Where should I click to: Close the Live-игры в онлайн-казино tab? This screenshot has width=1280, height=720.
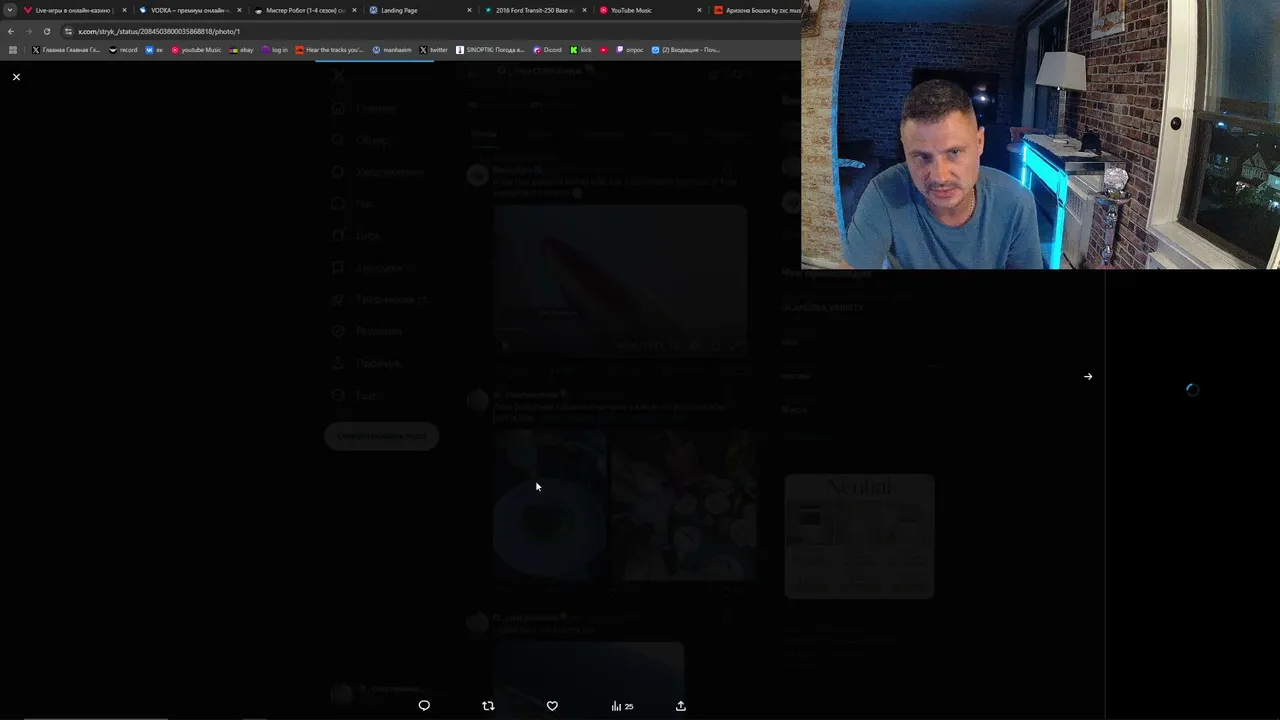pyautogui.click(x=124, y=10)
